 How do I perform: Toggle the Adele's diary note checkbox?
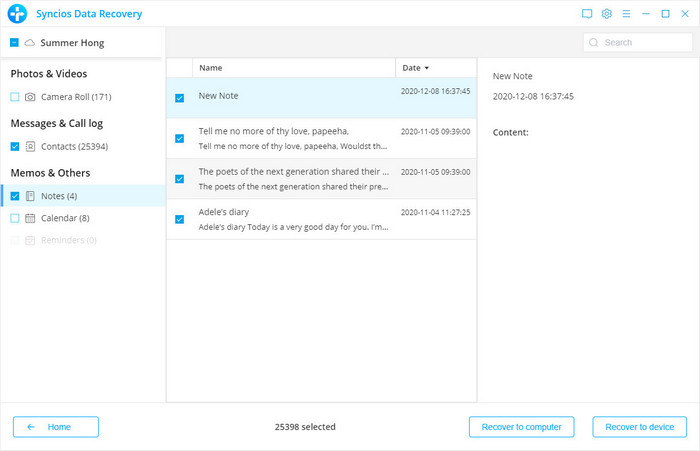click(x=179, y=219)
